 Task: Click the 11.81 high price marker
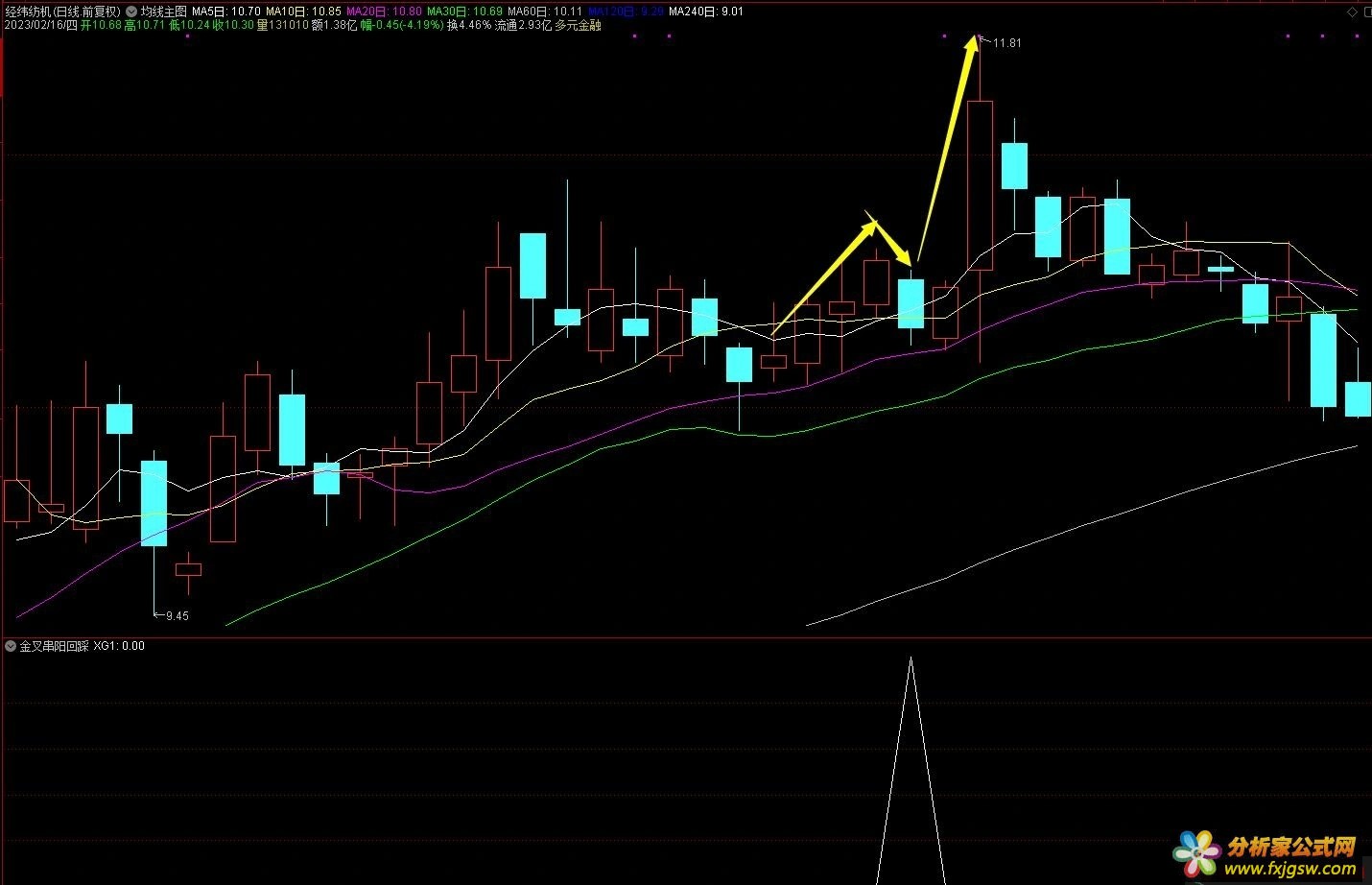tap(1007, 43)
